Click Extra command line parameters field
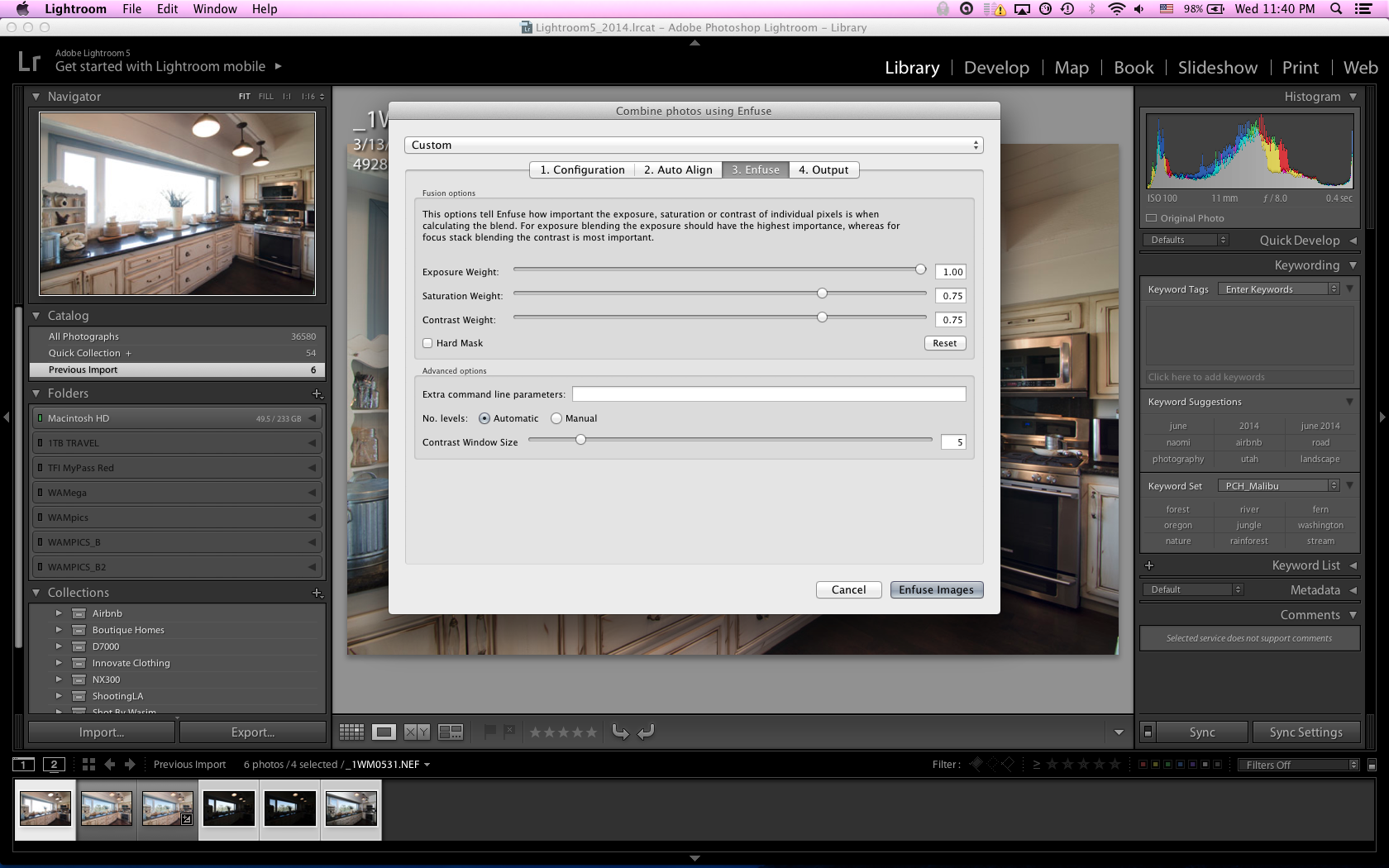 coord(769,394)
